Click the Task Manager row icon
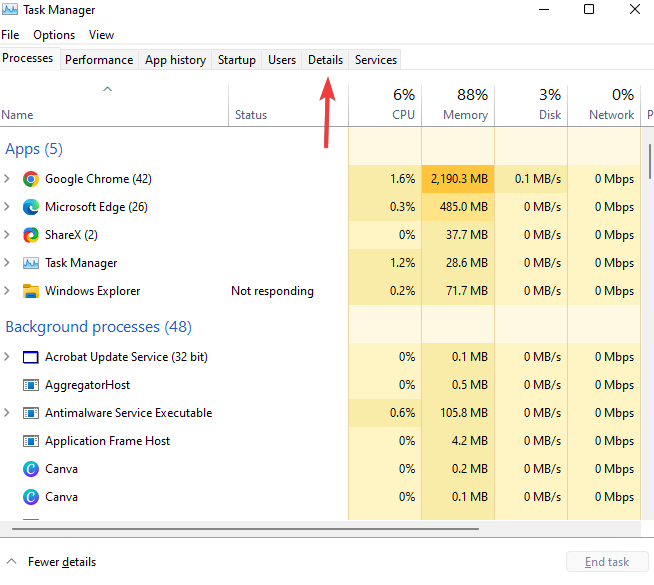Viewport: 654px width, 585px height. (x=30, y=263)
